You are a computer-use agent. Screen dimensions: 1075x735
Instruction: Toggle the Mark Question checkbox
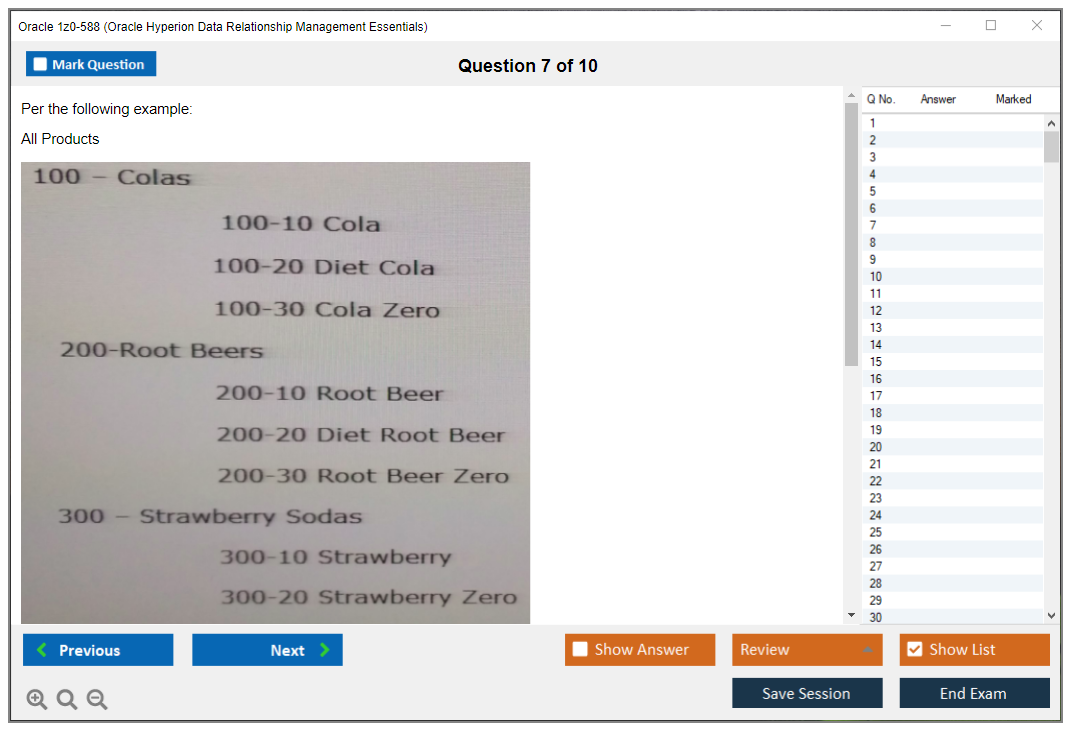(x=41, y=64)
